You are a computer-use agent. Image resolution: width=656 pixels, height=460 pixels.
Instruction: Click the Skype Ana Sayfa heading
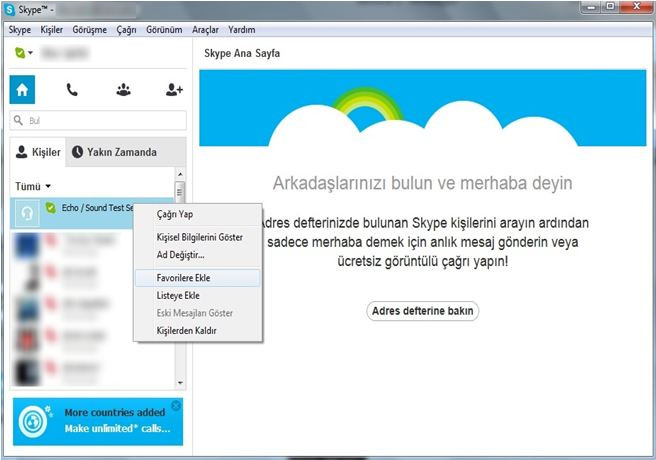[242, 54]
